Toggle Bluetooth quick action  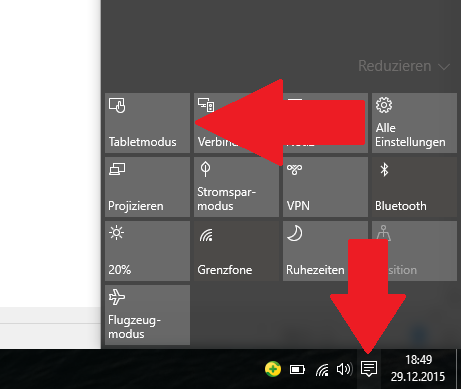[x=414, y=187]
